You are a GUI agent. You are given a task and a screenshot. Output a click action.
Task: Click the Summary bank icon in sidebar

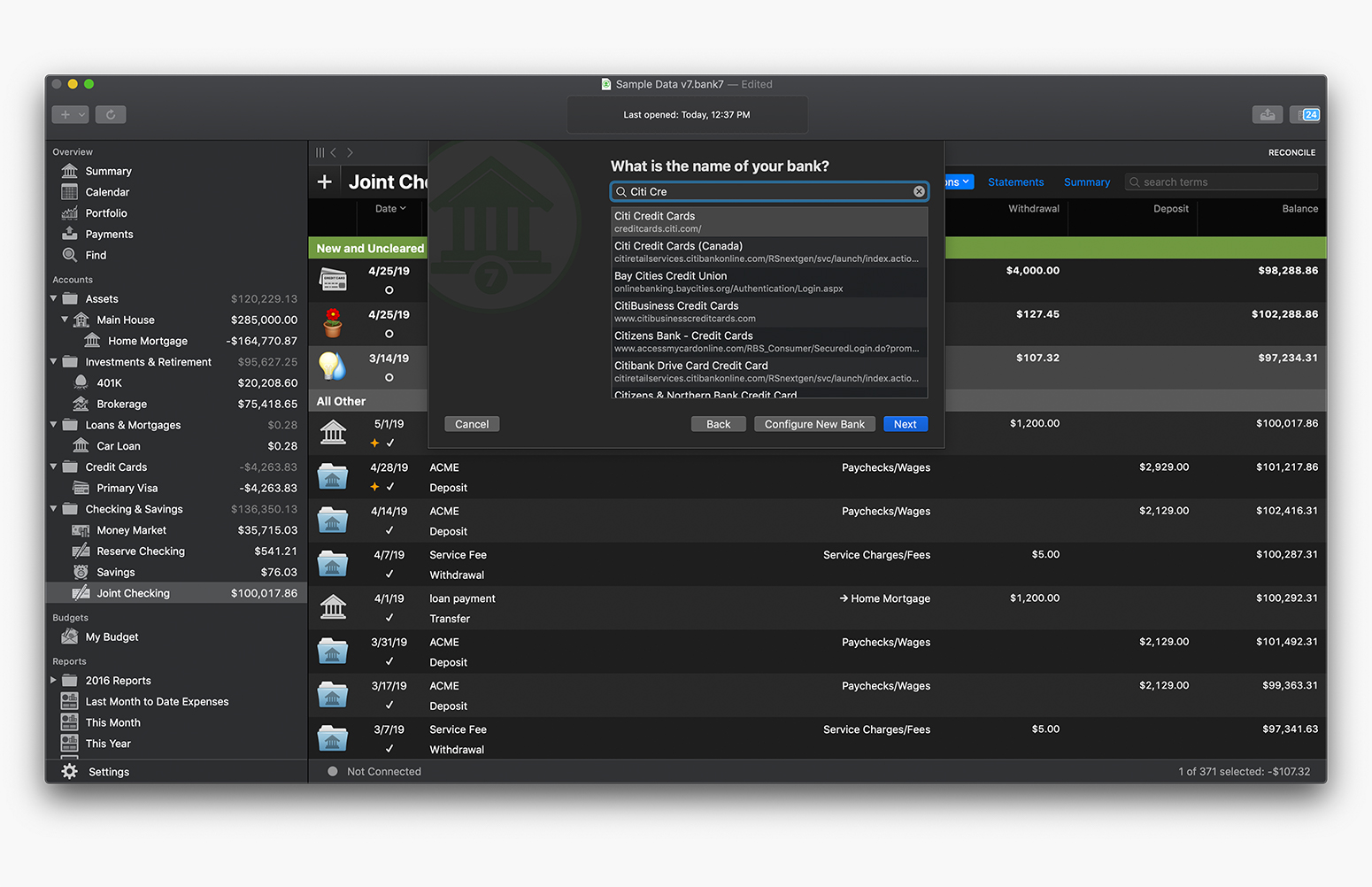[x=70, y=171]
